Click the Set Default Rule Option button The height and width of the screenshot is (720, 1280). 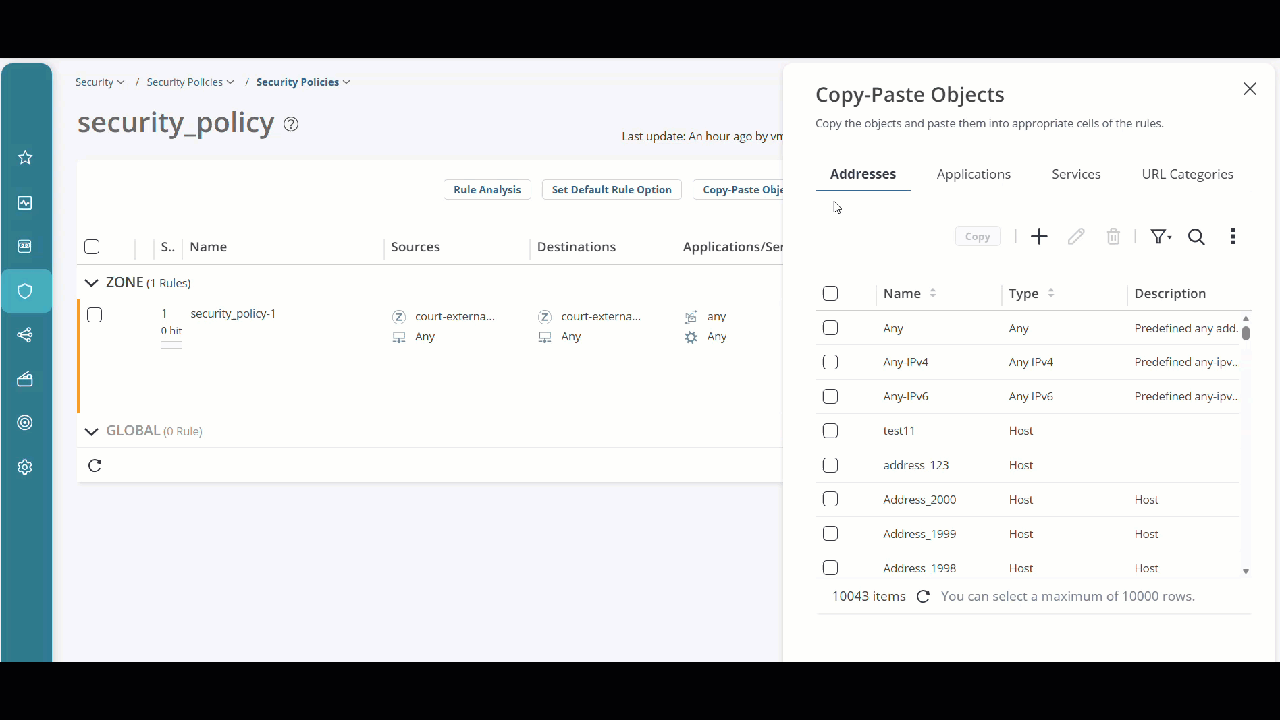(612, 189)
